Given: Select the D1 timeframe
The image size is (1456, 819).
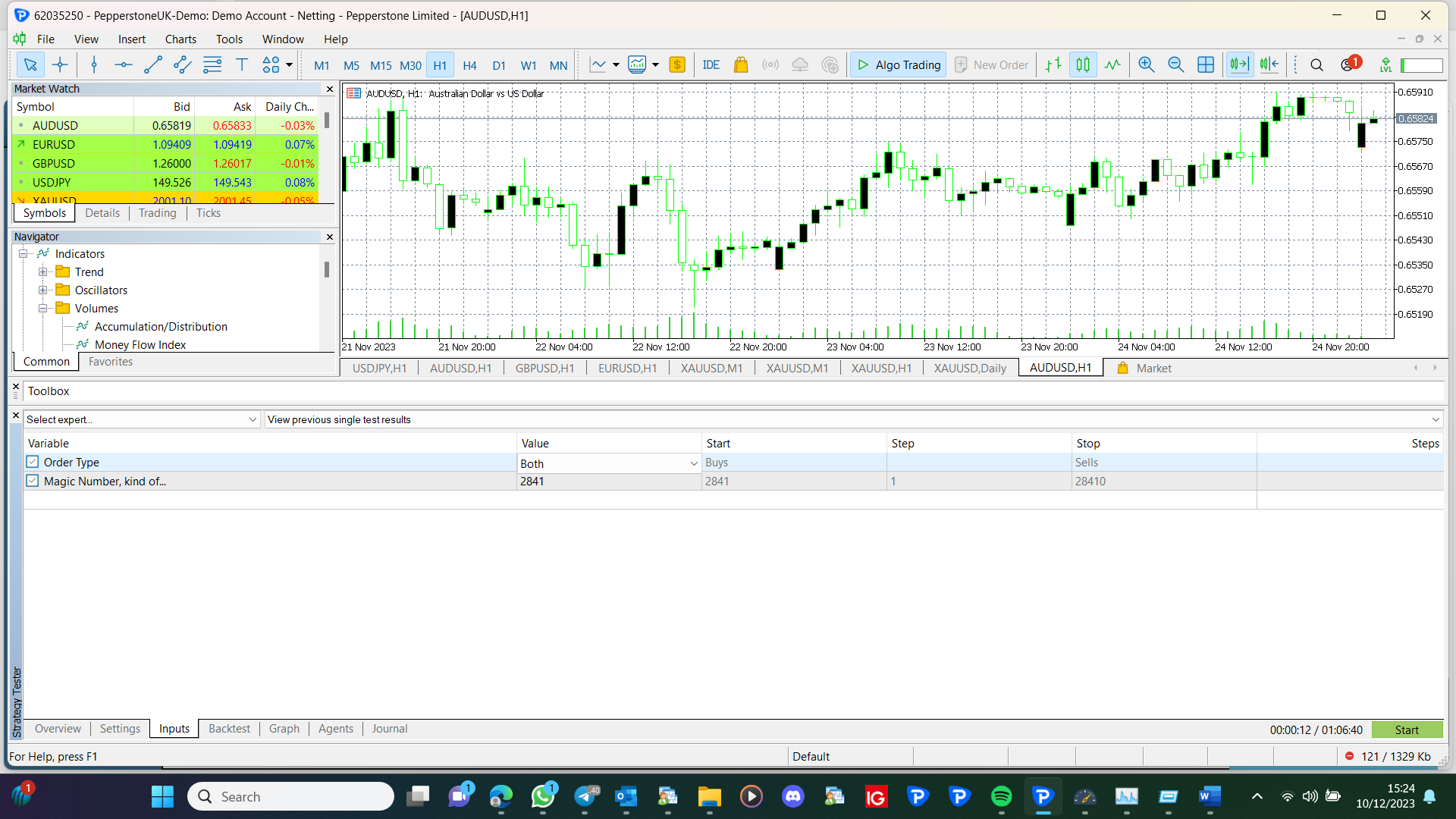Looking at the screenshot, I should coord(499,65).
